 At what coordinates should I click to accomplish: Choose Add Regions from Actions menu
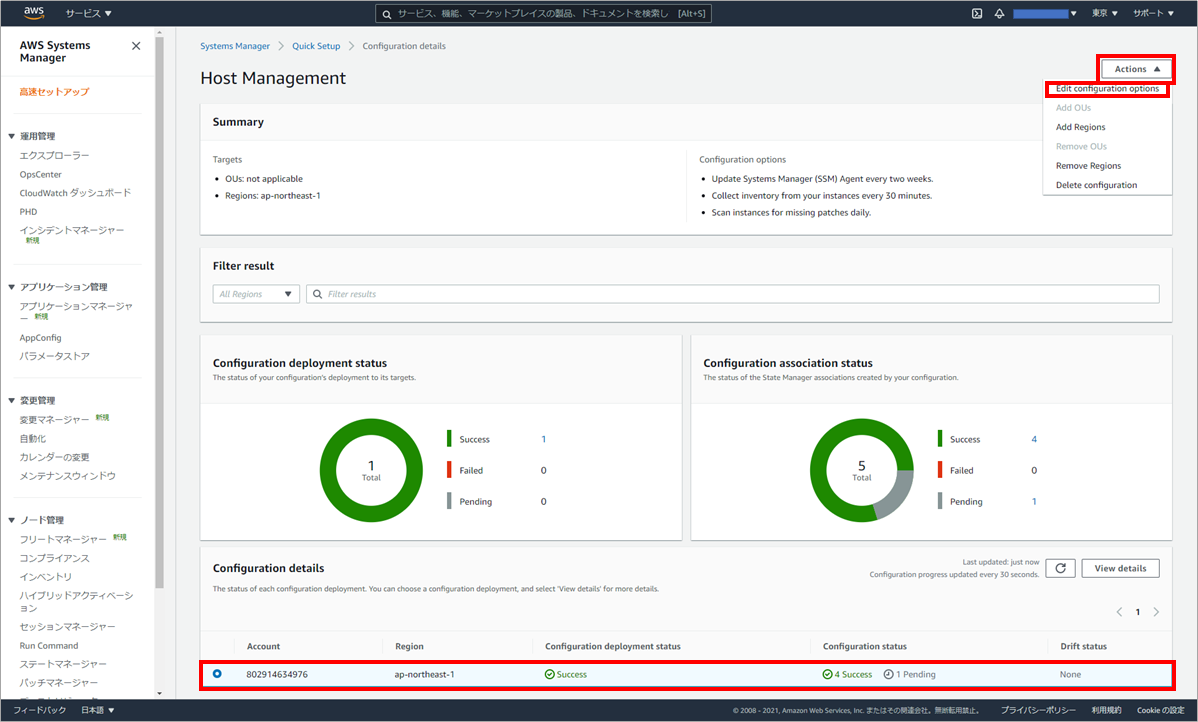point(1080,127)
